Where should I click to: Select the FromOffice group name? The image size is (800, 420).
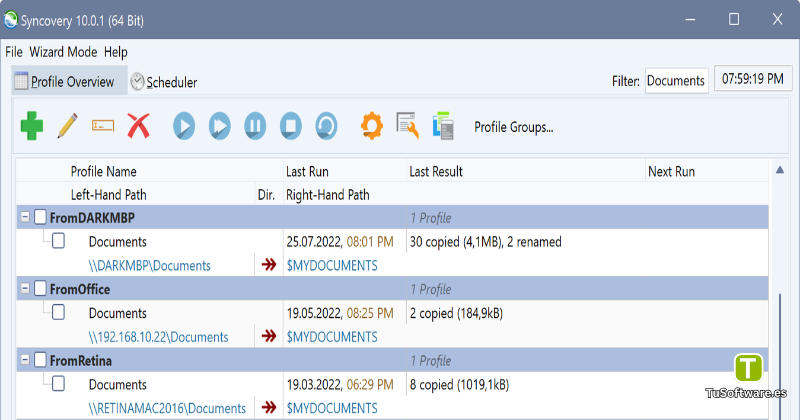click(80, 289)
